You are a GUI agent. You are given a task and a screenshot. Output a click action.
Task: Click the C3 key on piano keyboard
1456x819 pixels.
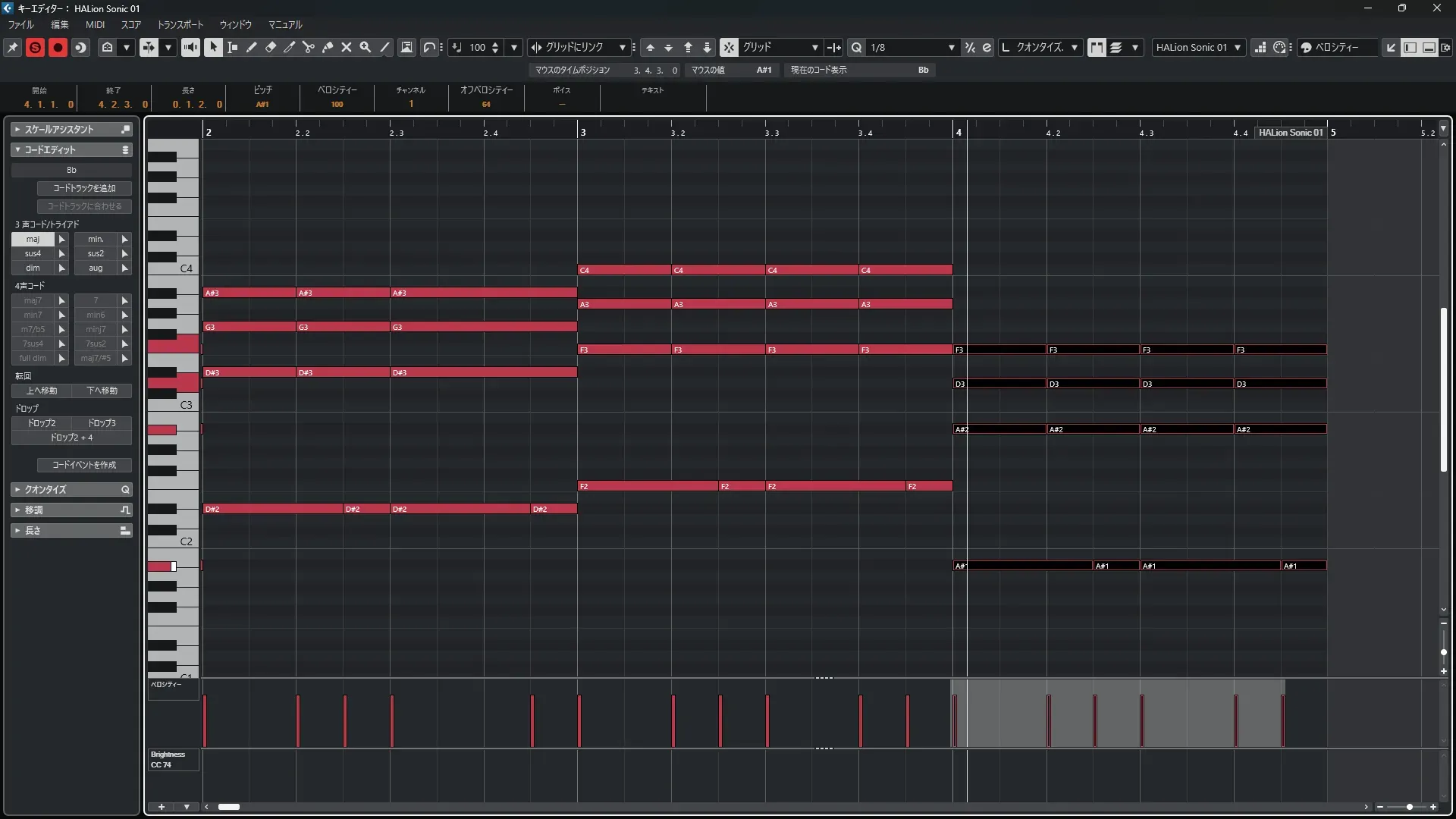(x=173, y=405)
